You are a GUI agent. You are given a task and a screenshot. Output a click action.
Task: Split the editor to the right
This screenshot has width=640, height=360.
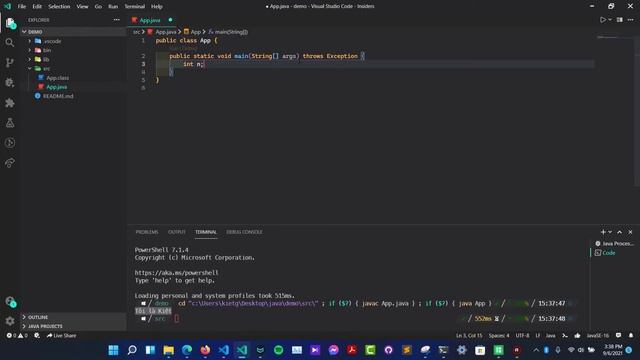pyautogui.click(x=620, y=20)
